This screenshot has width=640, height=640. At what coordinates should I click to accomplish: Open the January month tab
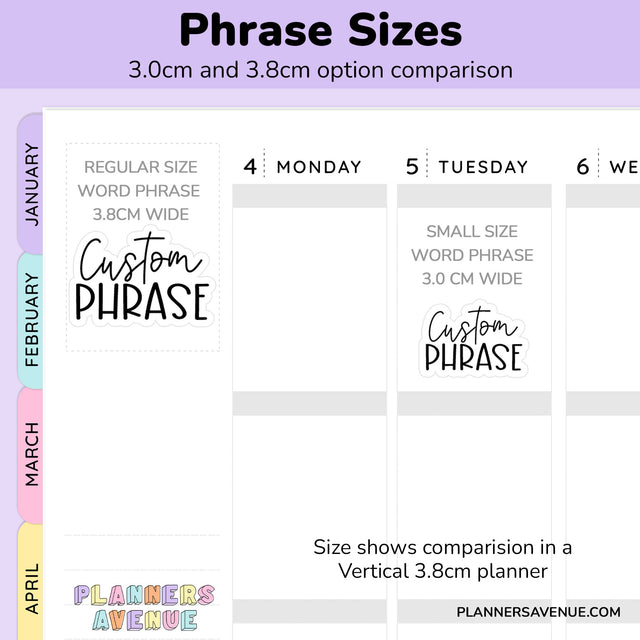pos(31,184)
